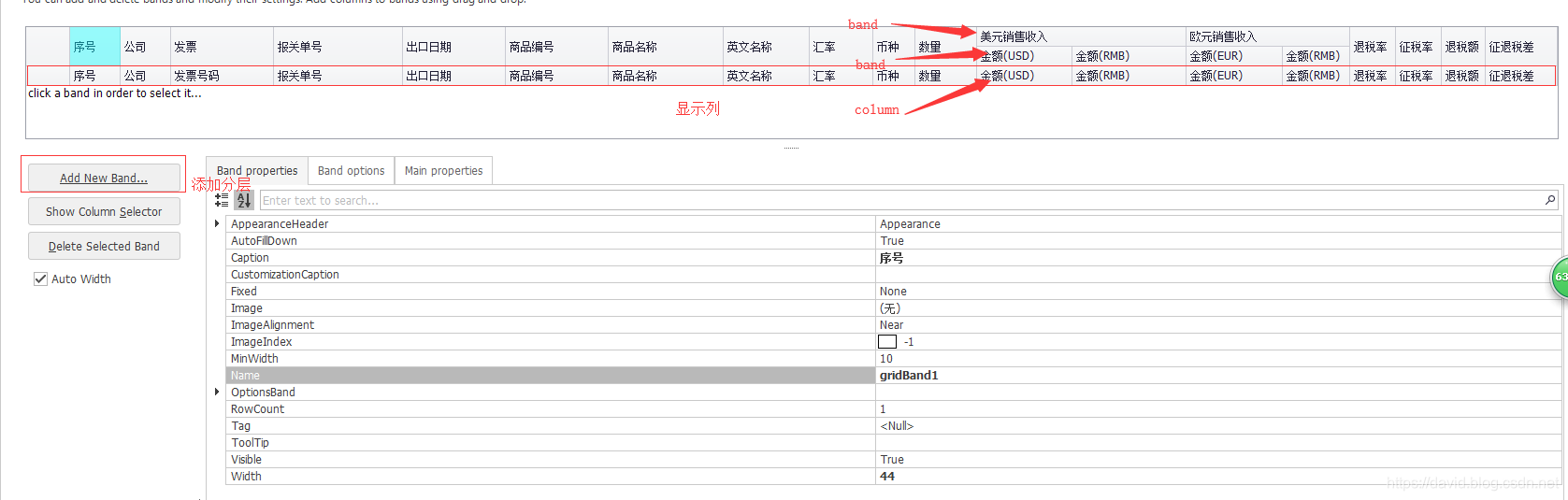Select the 发票 band header
Screen dimensions: 1568x500
(x=221, y=46)
